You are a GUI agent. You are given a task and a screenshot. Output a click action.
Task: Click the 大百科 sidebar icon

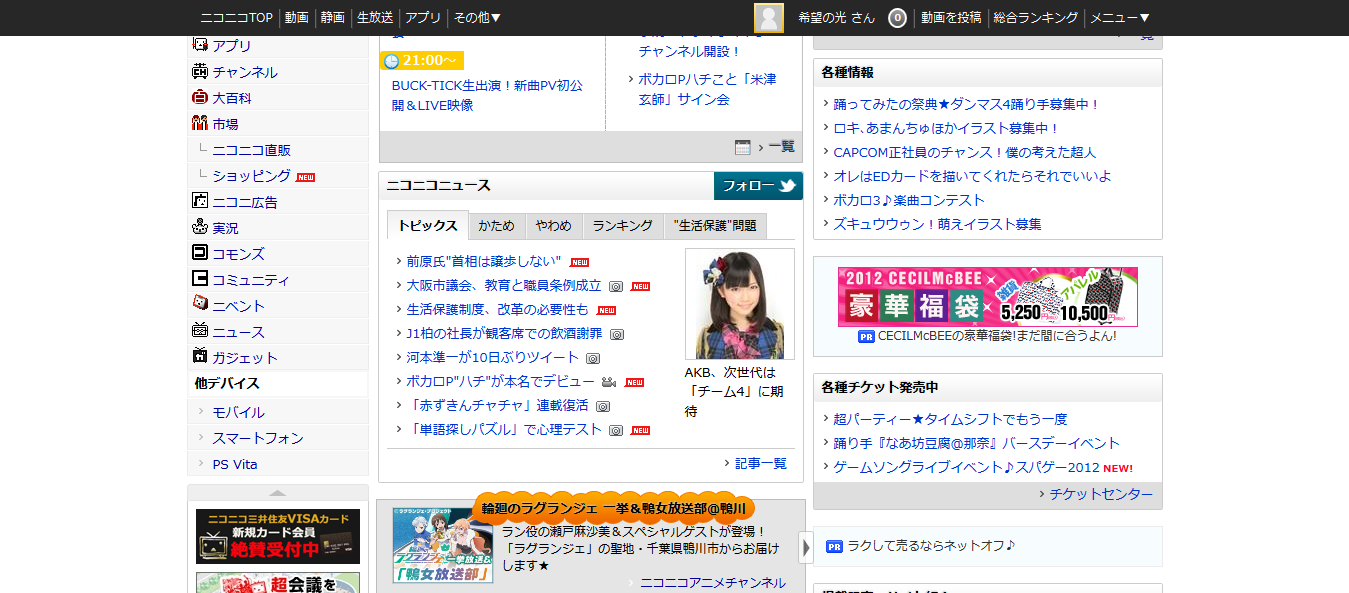tap(199, 97)
